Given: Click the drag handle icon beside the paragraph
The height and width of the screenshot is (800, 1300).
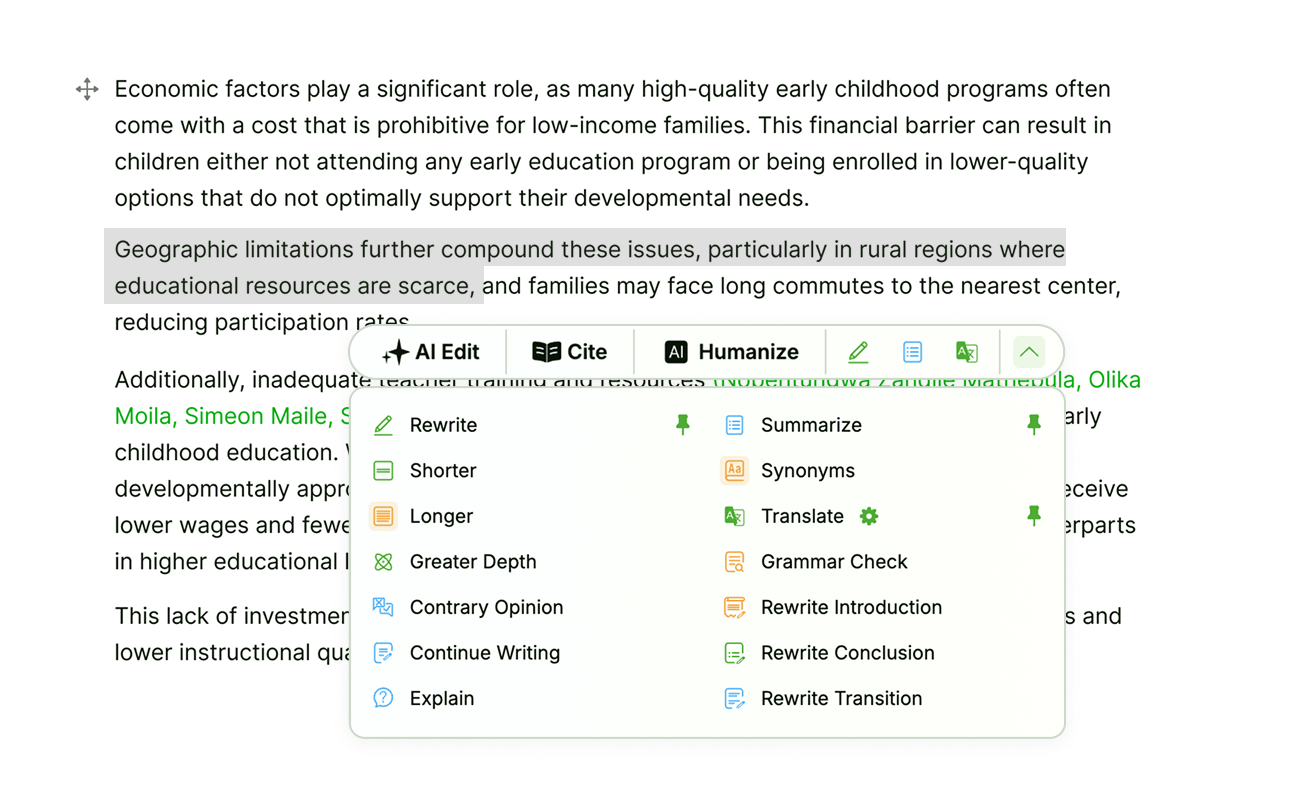Looking at the screenshot, I should tap(87, 89).
